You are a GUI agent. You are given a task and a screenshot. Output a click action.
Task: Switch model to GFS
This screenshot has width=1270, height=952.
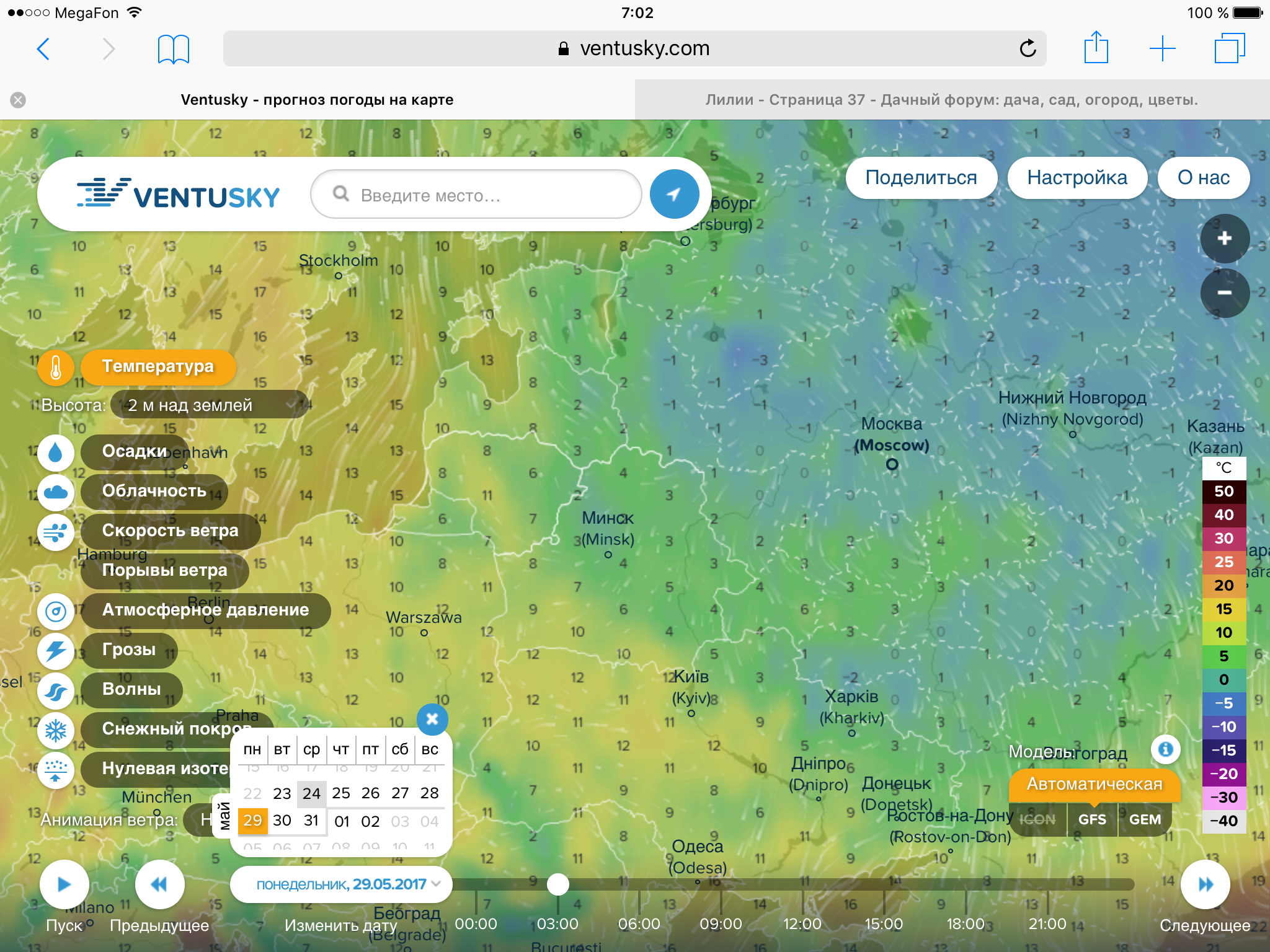point(1092,819)
